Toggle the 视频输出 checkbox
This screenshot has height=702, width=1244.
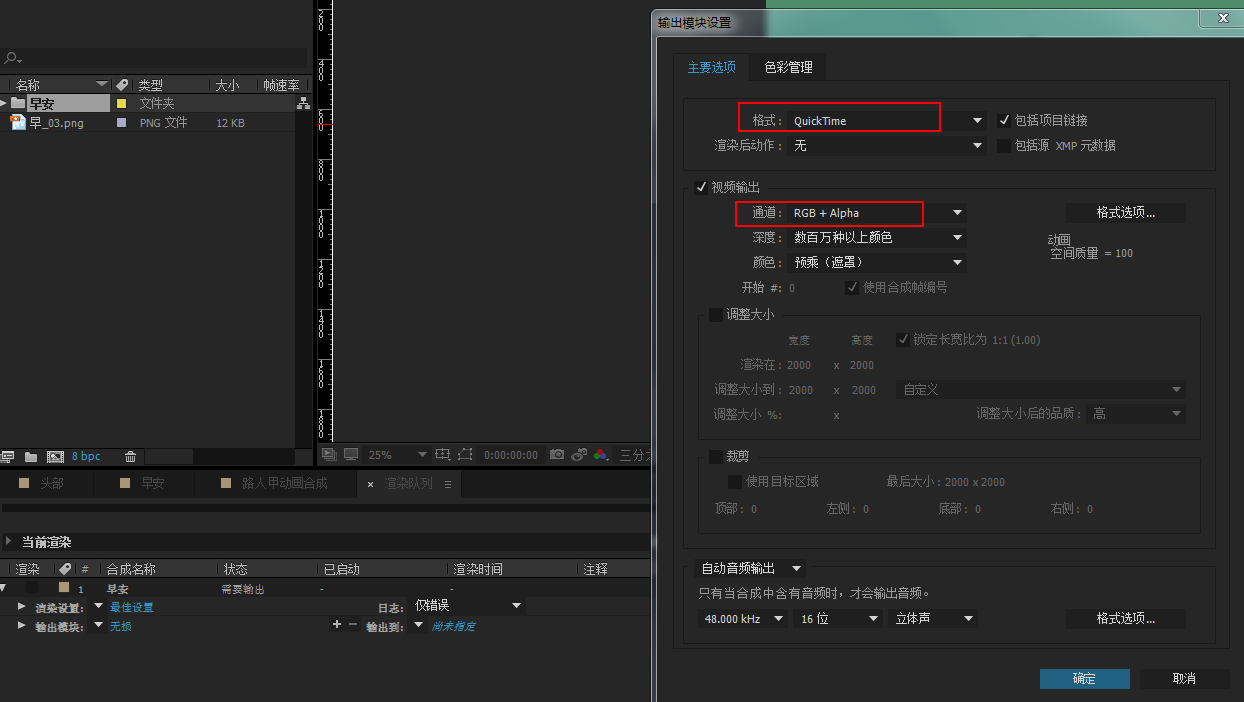[x=701, y=187]
